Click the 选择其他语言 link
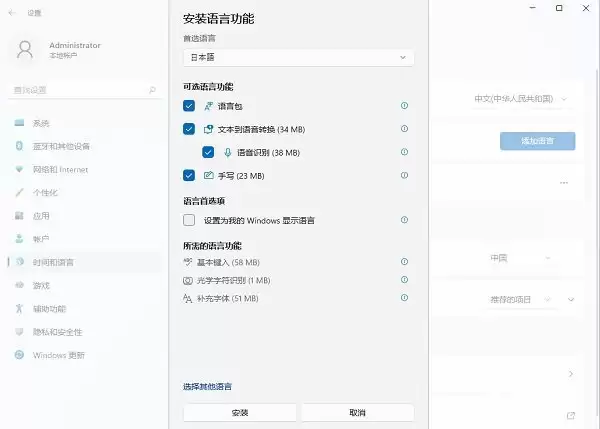600x429 pixels. pyautogui.click(x=207, y=387)
